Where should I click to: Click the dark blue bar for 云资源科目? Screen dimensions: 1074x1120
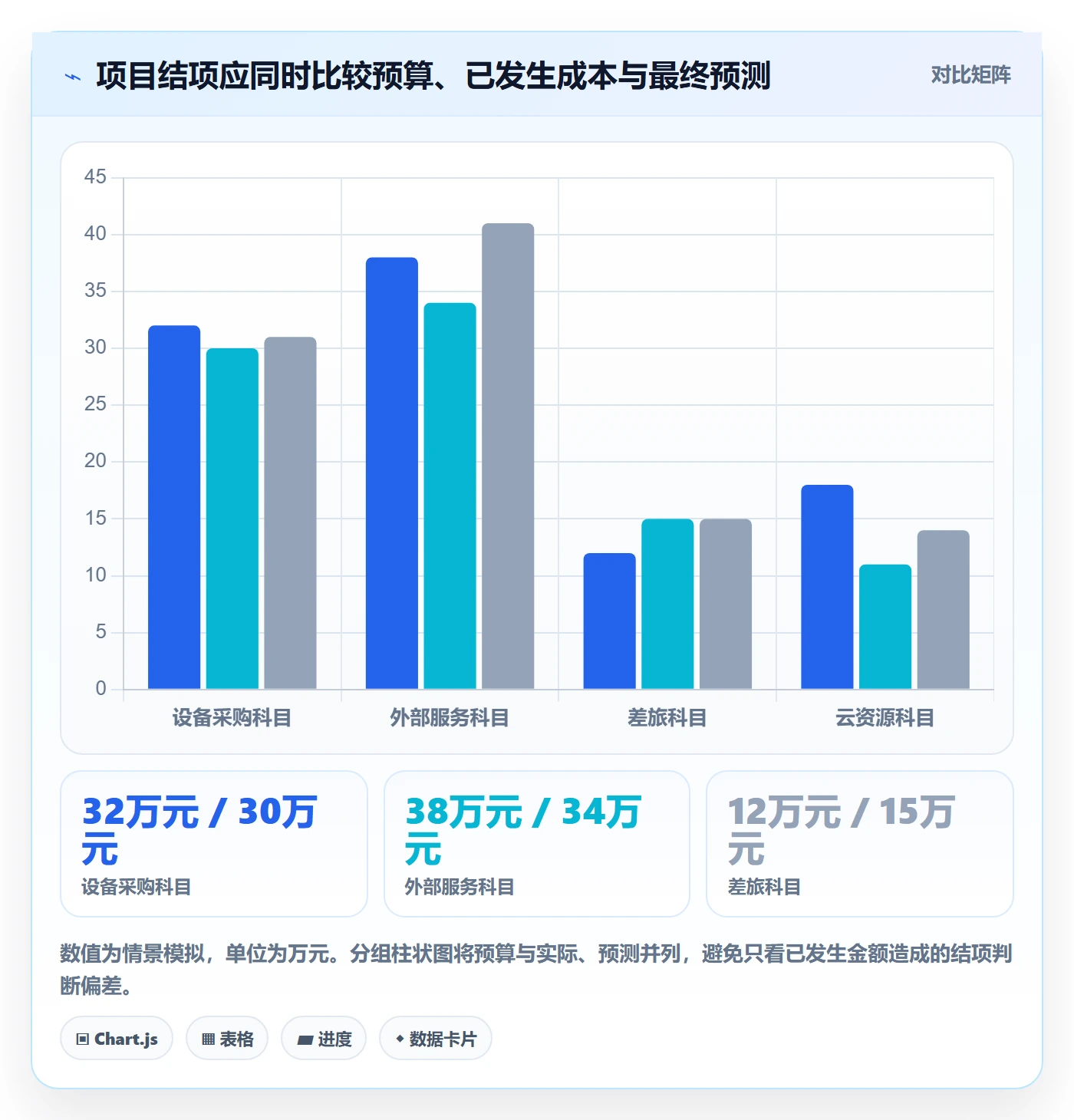click(x=827, y=587)
